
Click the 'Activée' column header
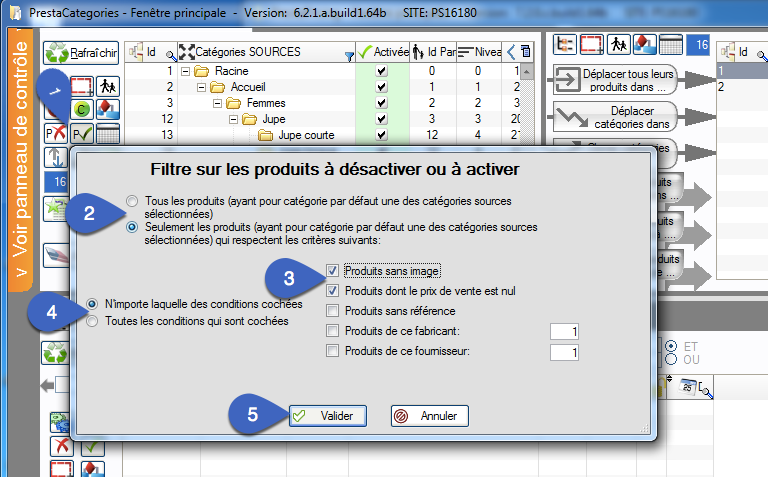(x=383, y=52)
